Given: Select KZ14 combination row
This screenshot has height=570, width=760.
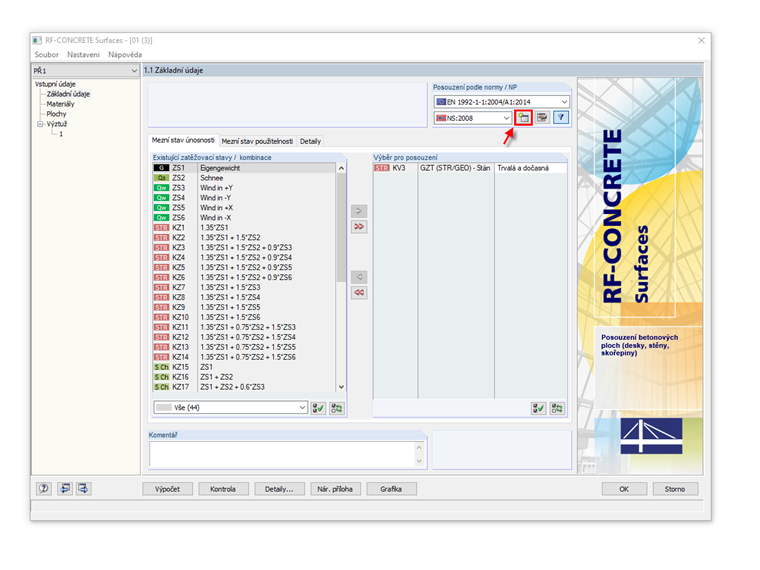Looking at the screenshot, I should tap(244, 357).
